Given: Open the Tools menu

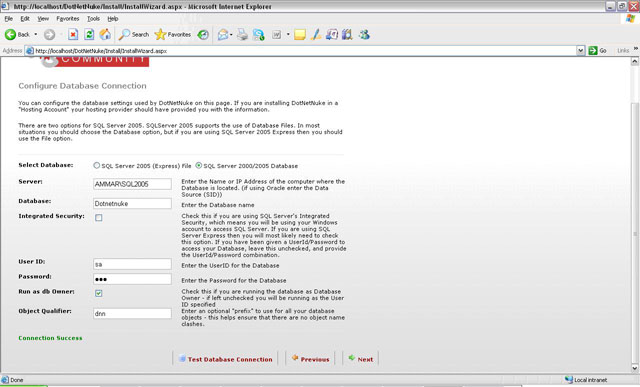Looking at the screenshot, I should 93,19.
